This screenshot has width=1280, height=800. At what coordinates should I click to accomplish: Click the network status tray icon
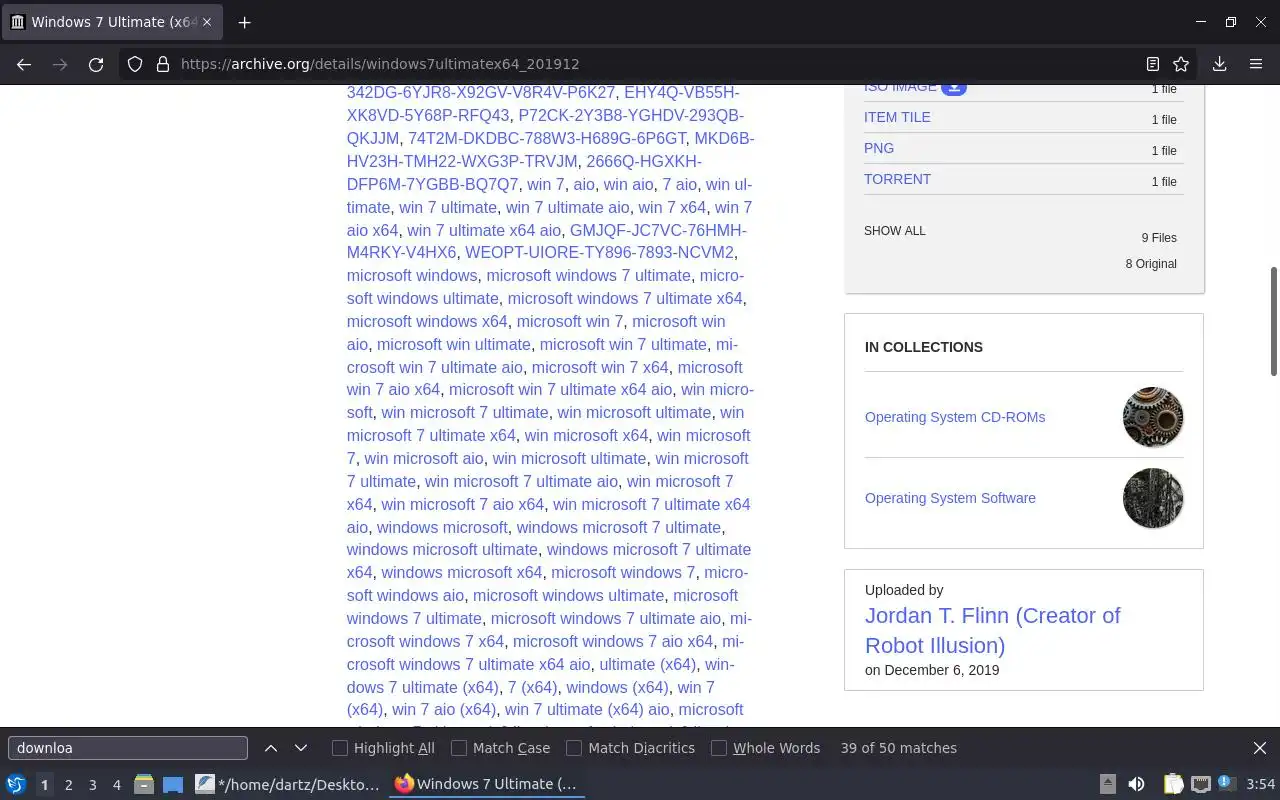(1201, 785)
